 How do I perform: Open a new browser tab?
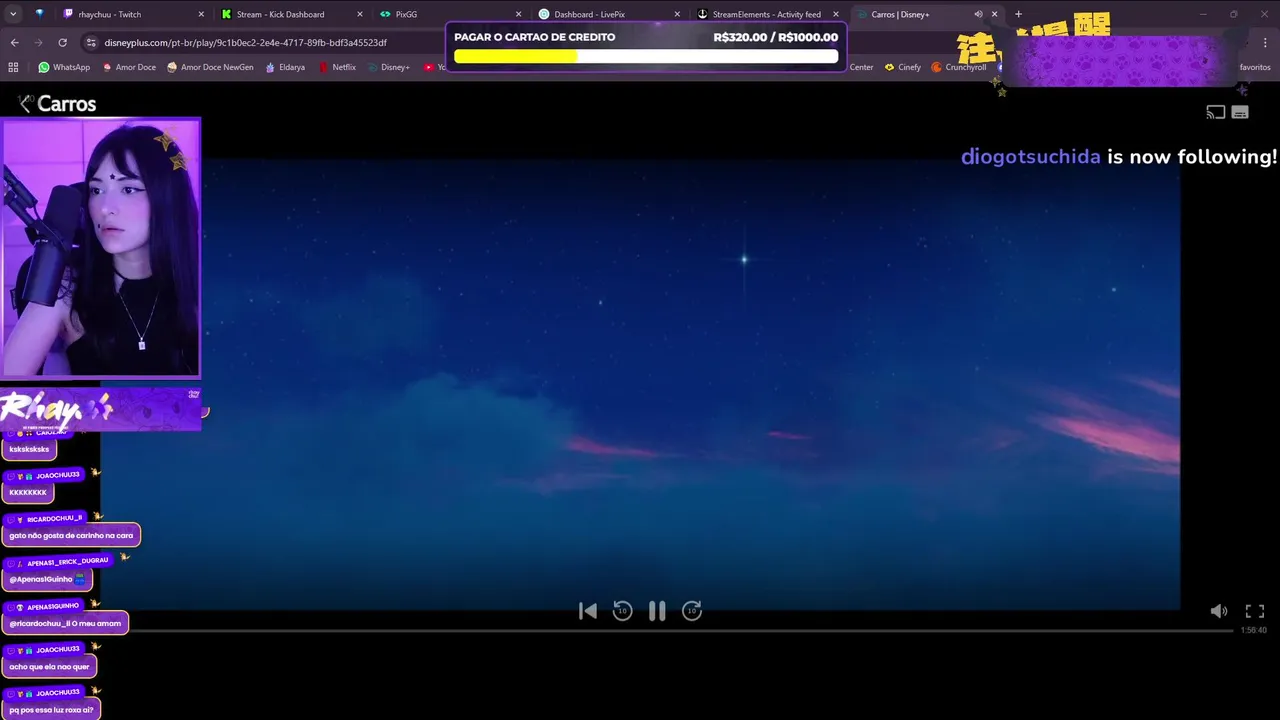point(1018,14)
